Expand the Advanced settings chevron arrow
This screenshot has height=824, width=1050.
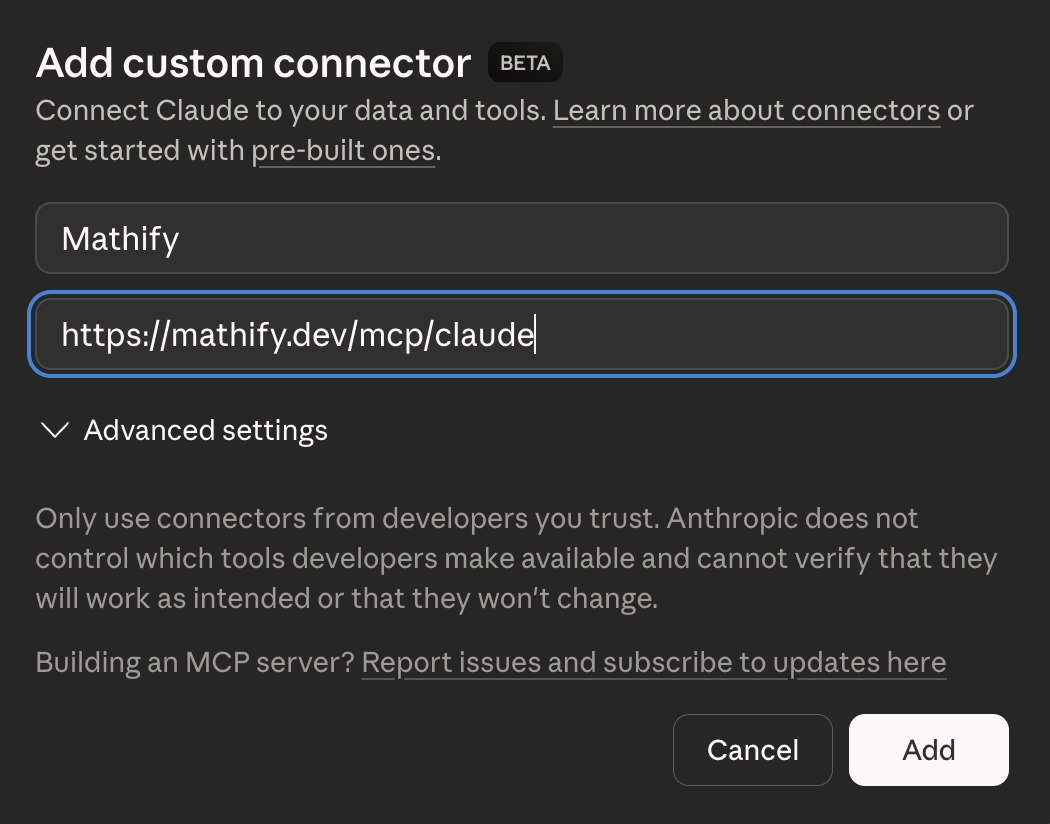54,430
